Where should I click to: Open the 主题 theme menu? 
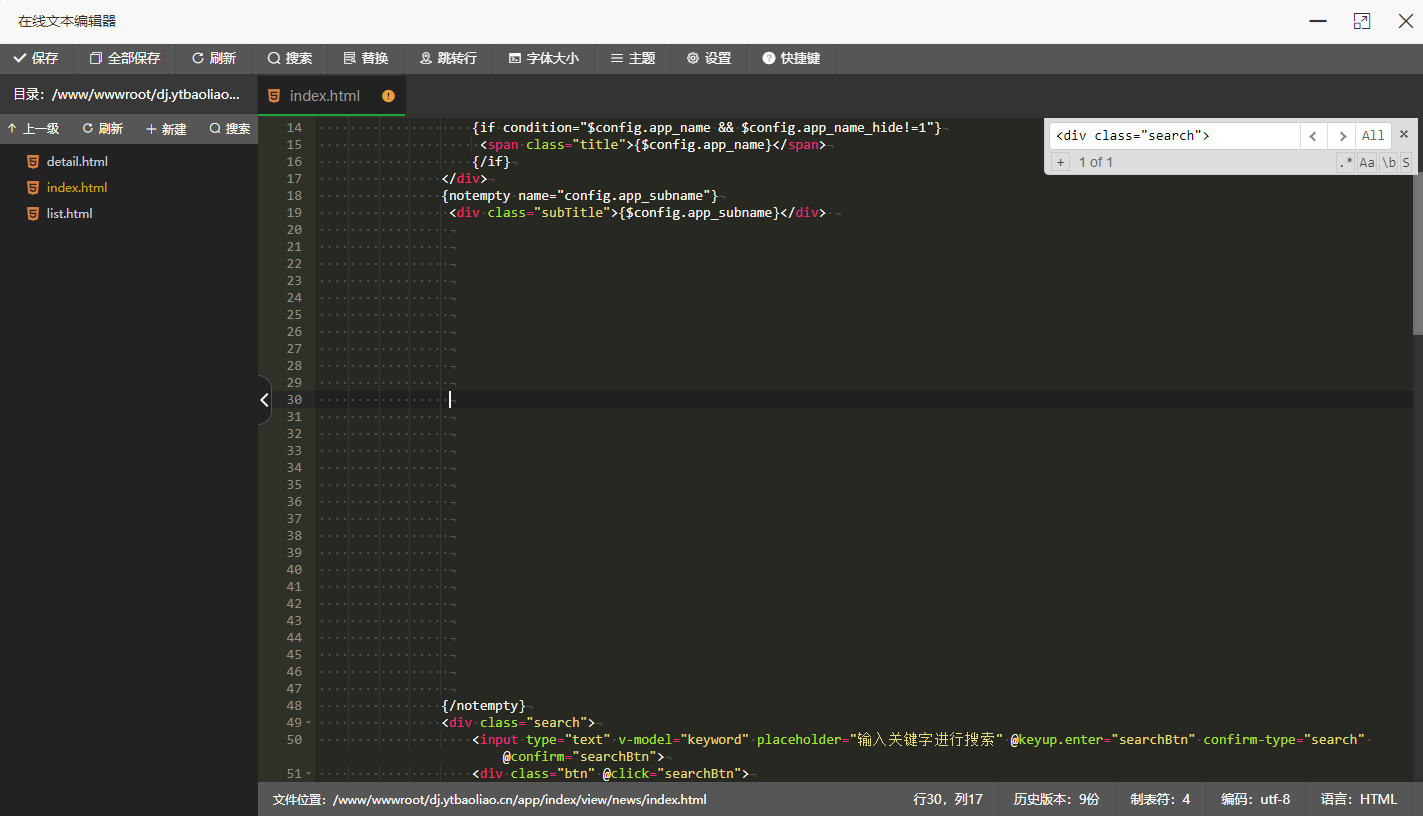pyautogui.click(x=632, y=58)
